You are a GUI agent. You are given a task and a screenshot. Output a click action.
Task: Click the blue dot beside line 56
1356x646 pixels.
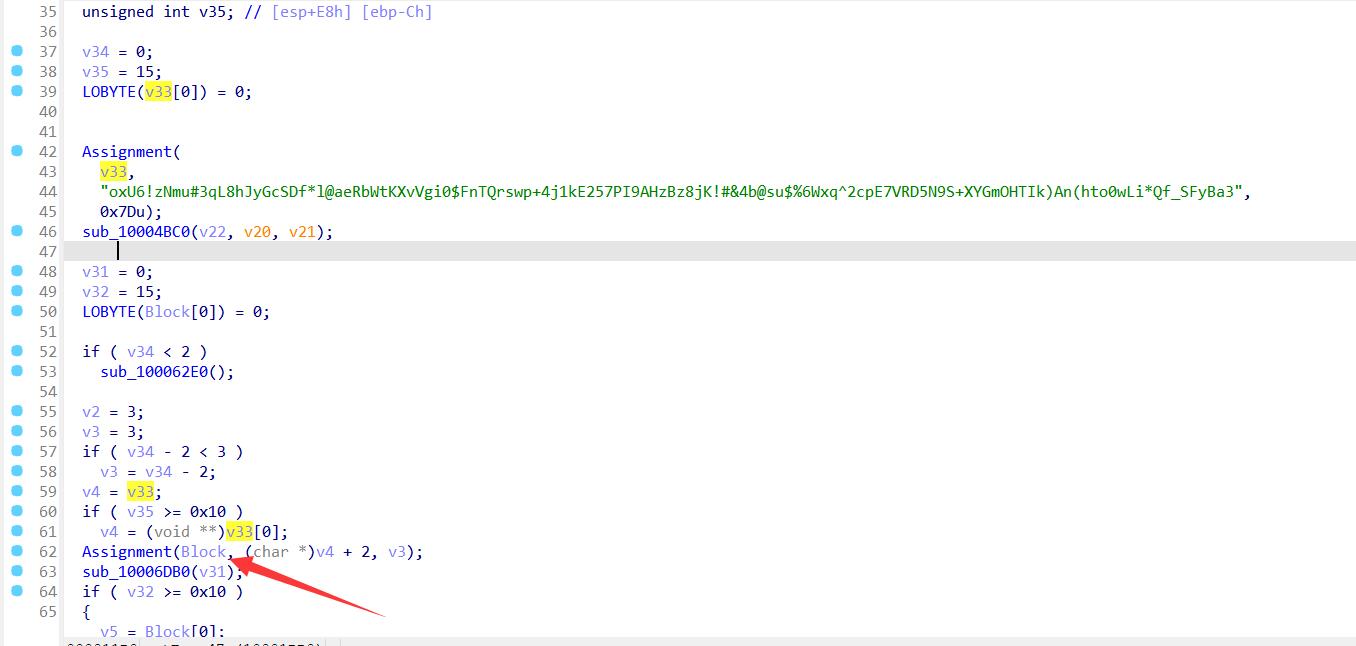click(x=17, y=431)
